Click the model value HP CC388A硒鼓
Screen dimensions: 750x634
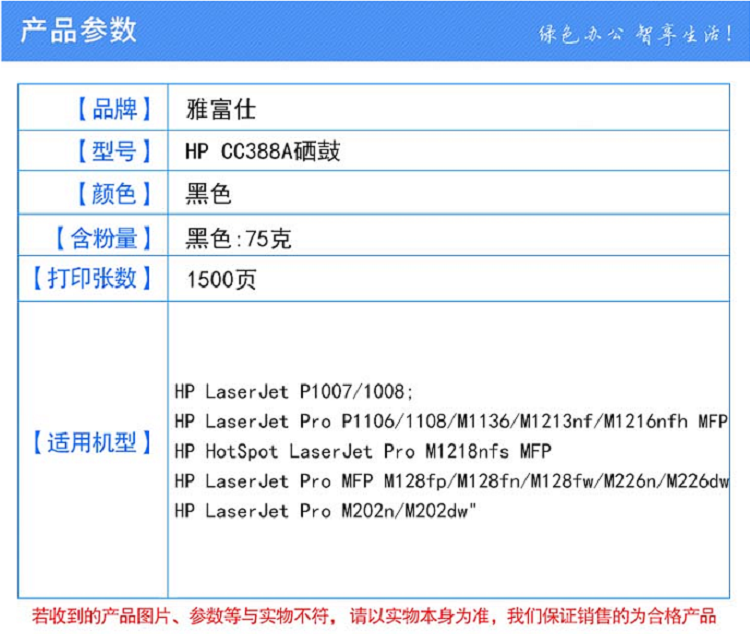point(262,151)
